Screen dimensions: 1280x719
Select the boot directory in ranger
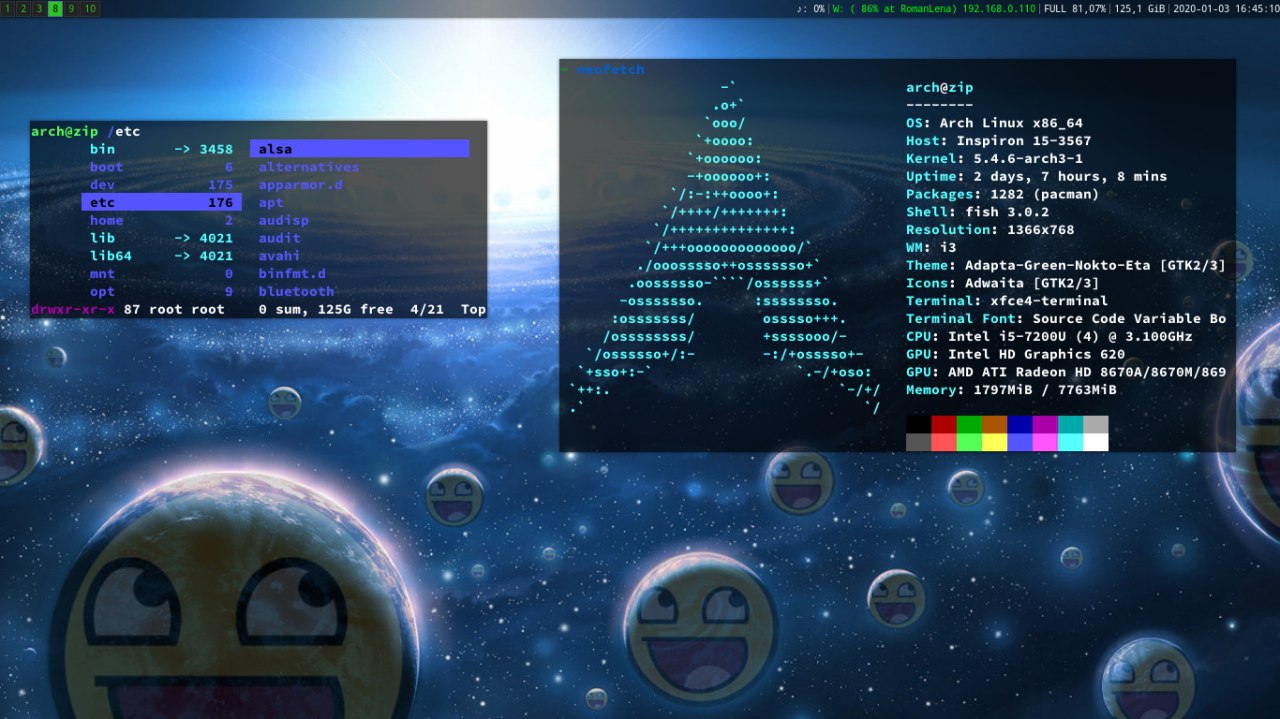(x=161, y=167)
